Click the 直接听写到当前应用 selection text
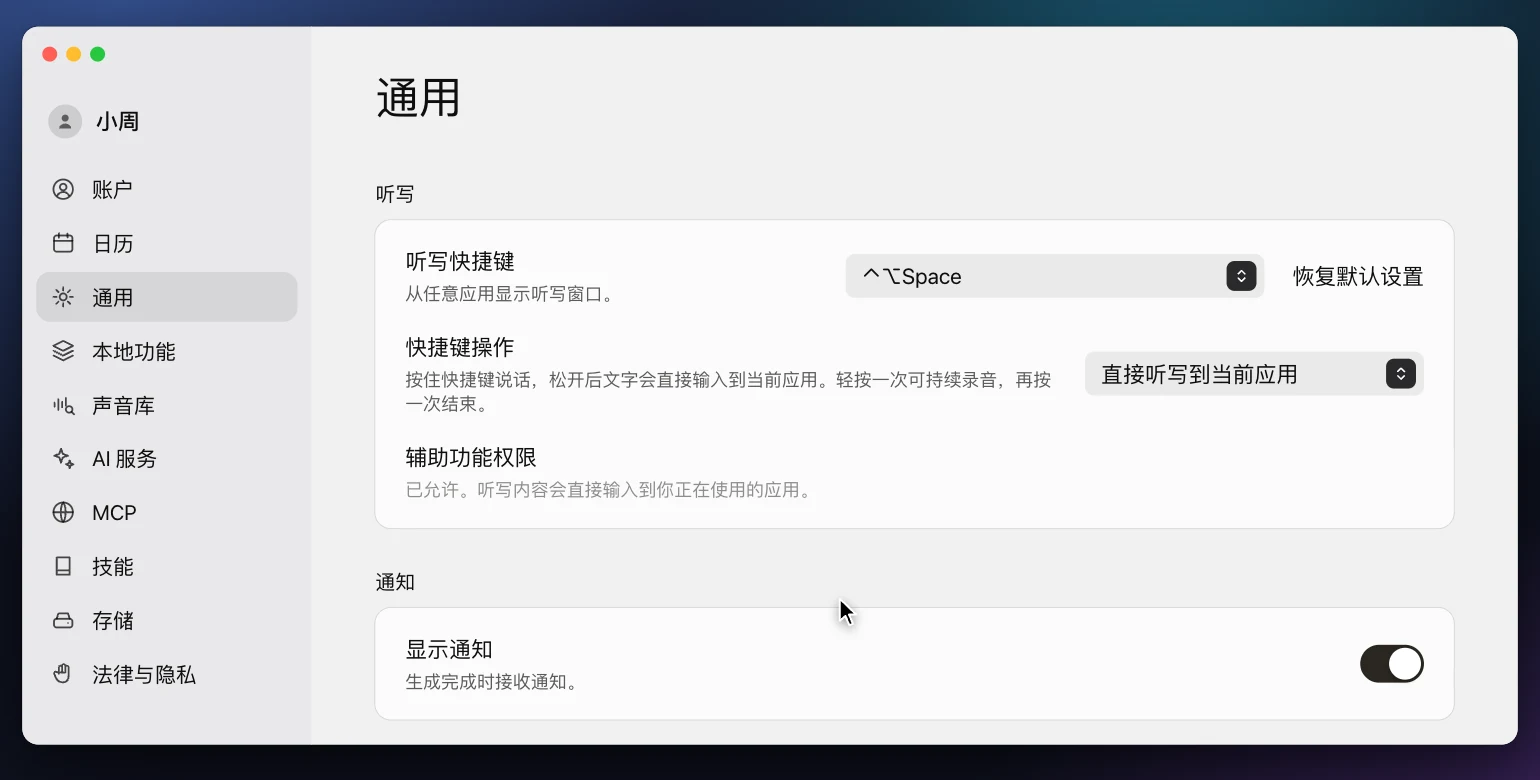Screen dimensions: 1540x780 pyautogui.click(x=1199, y=374)
